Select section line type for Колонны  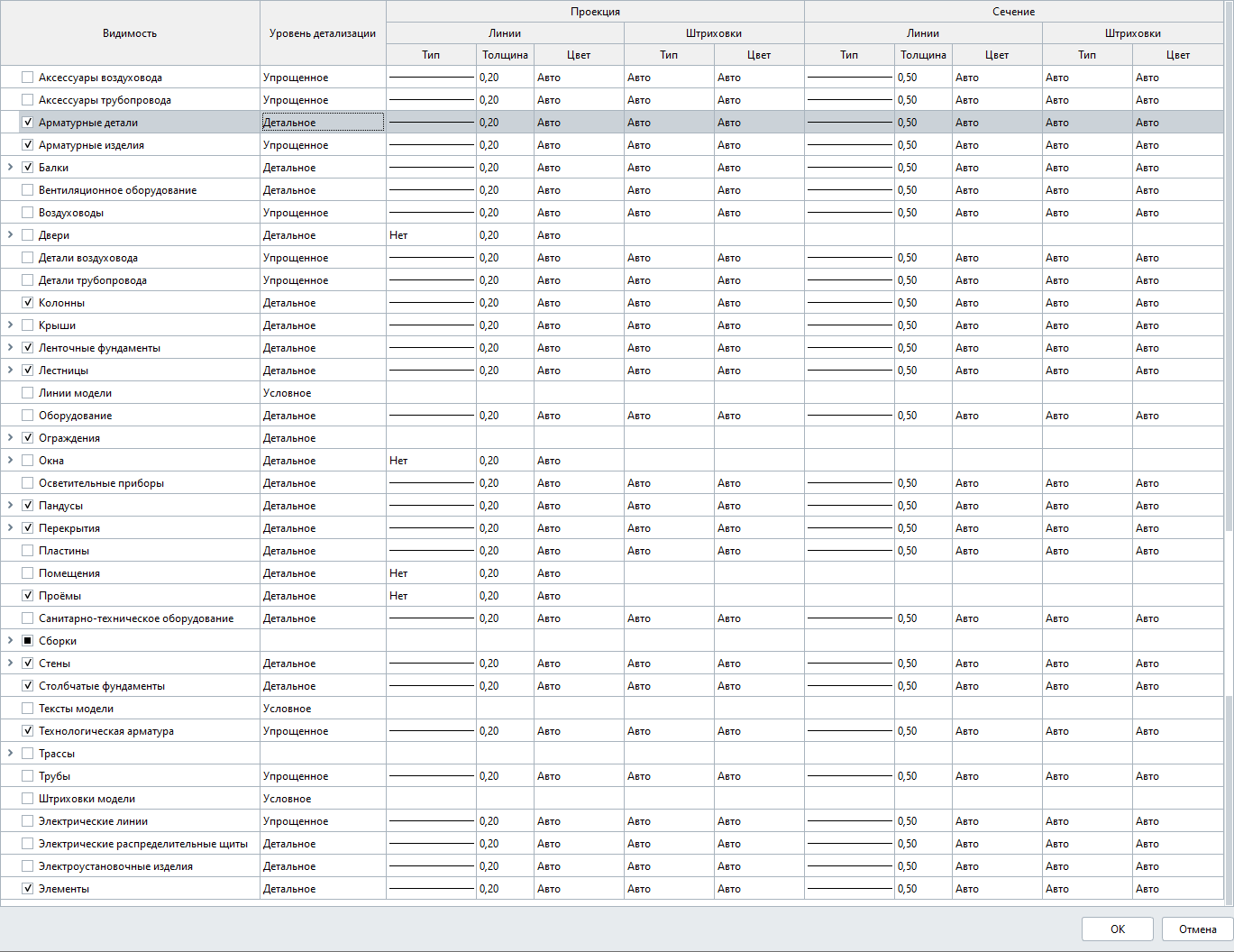click(x=849, y=303)
